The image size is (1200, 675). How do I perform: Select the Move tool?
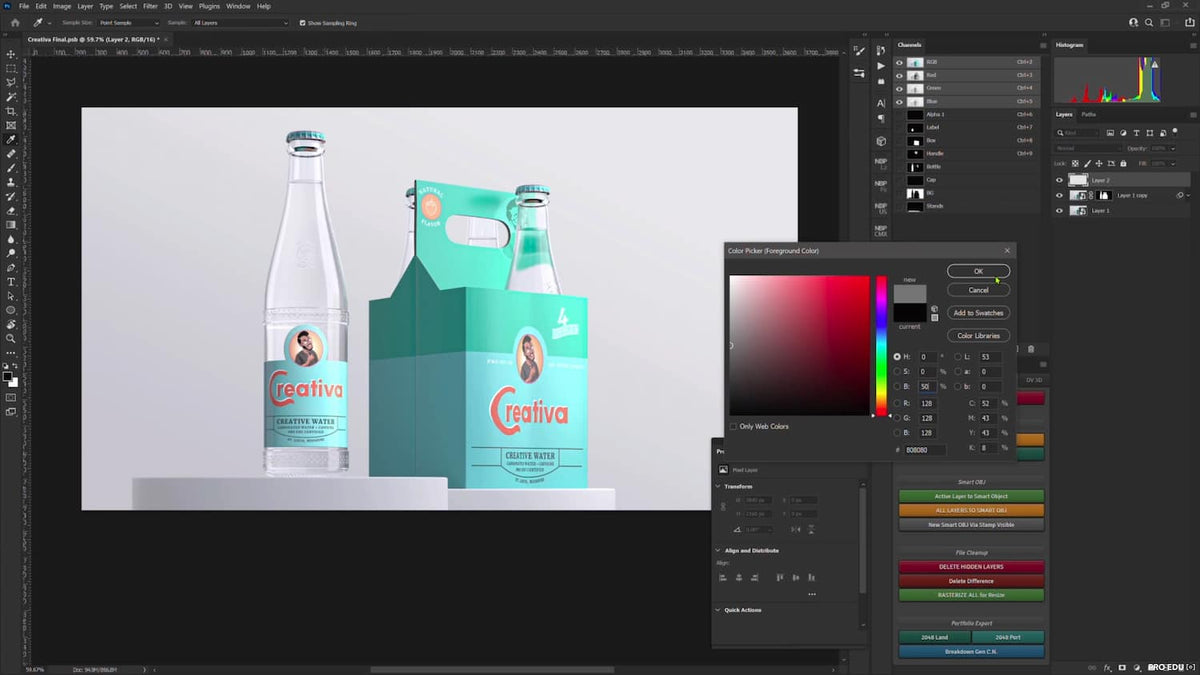[x=12, y=55]
